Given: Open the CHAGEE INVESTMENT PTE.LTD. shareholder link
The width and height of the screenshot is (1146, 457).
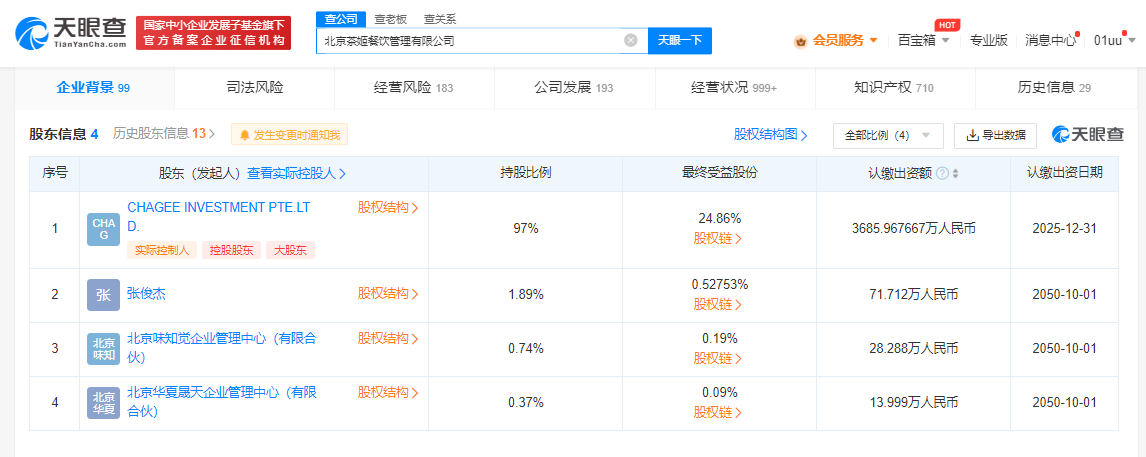Looking at the screenshot, I should coord(219,216).
